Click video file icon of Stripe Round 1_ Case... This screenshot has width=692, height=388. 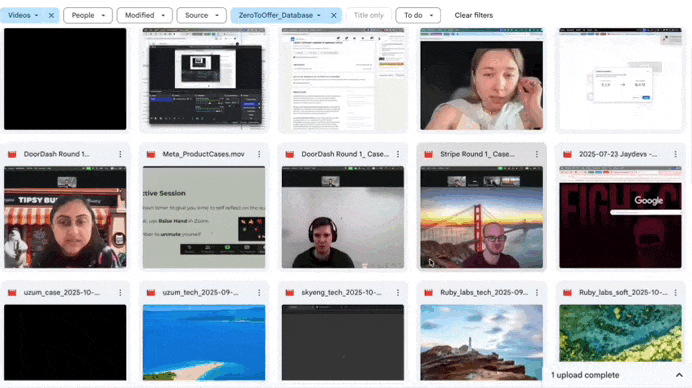point(429,154)
